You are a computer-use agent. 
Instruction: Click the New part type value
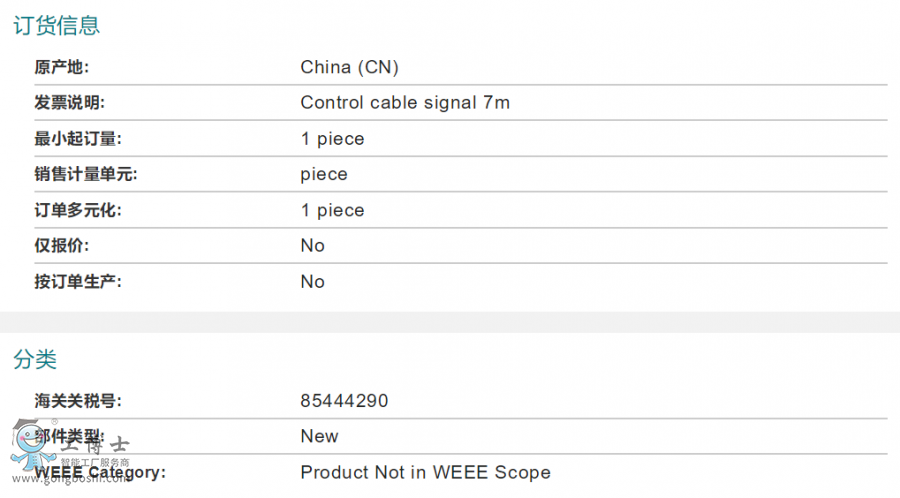click(x=319, y=436)
